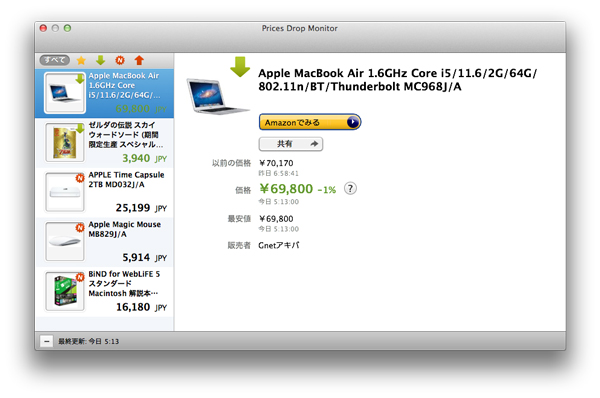Click the question mark help icon

coord(350,189)
